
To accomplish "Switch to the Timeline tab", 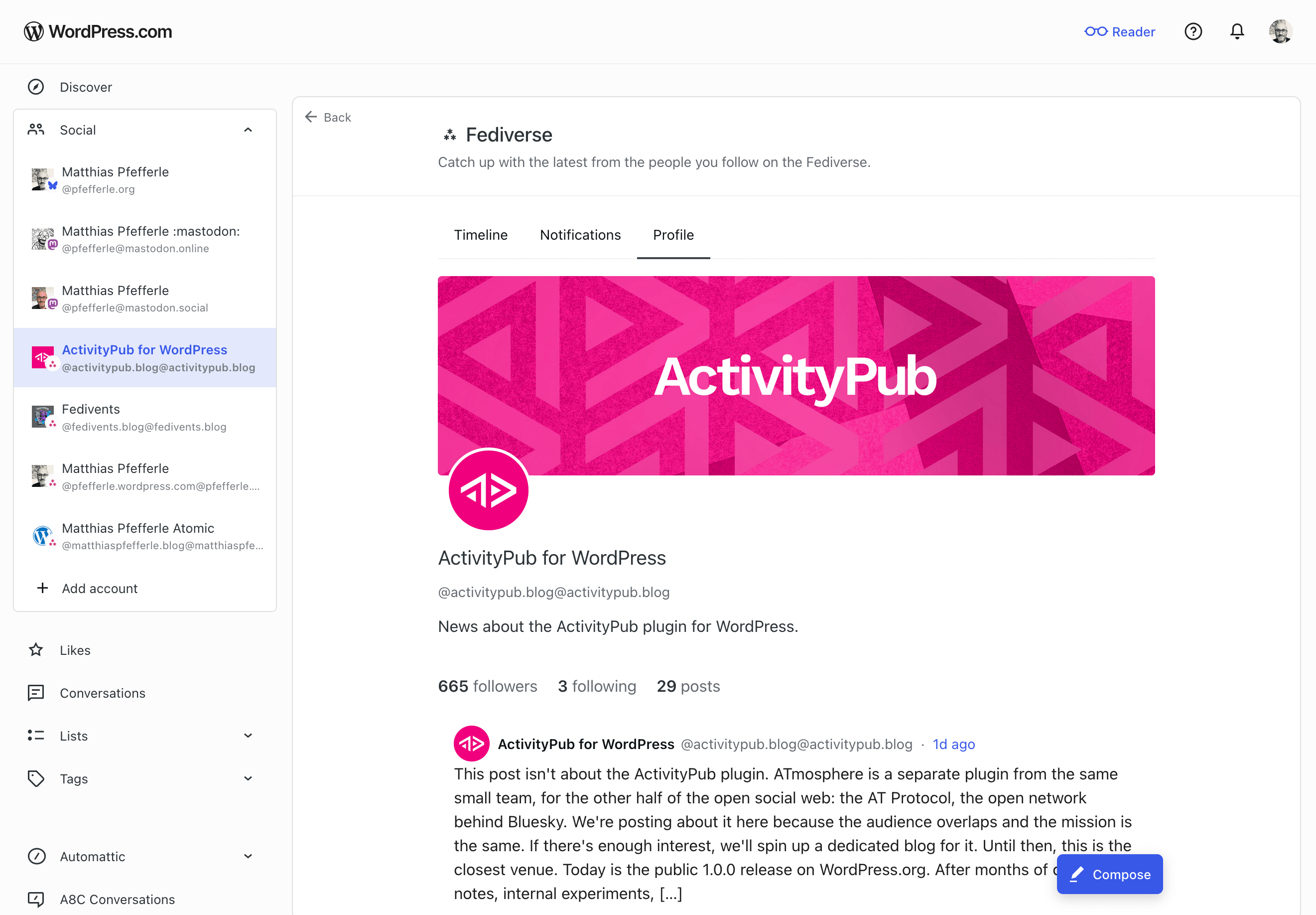I will (x=481, y=235).
